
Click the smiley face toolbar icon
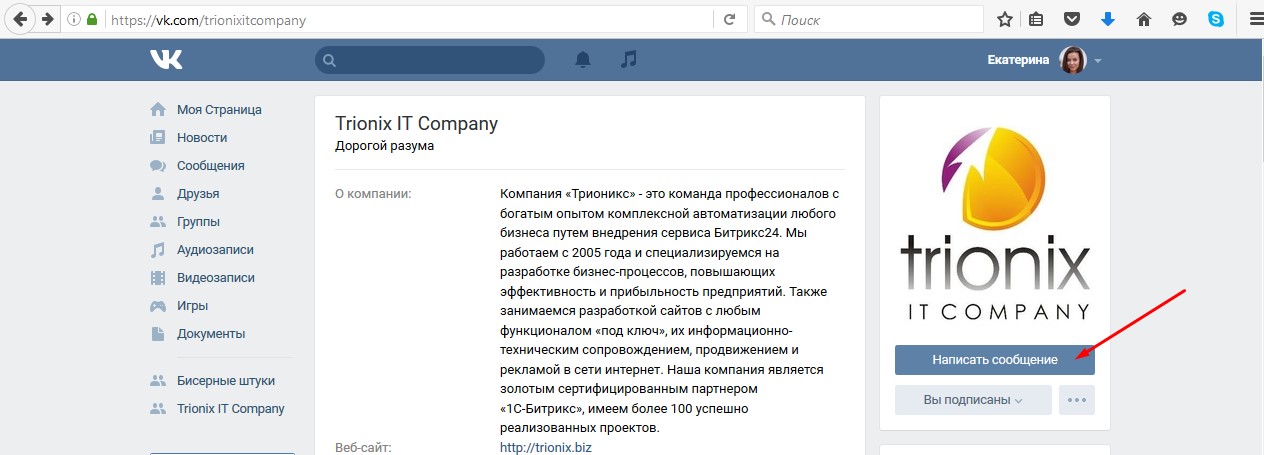[1180, 19]
